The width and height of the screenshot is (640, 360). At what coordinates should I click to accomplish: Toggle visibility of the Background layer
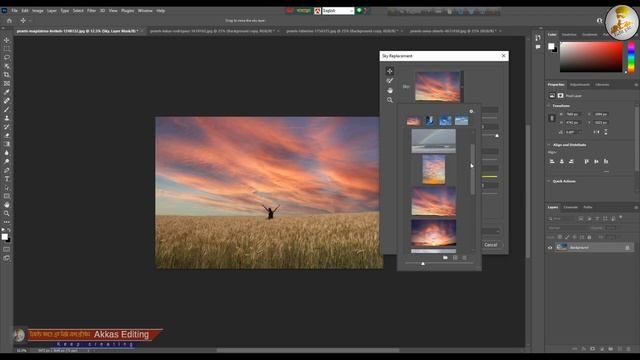point(550,247)
